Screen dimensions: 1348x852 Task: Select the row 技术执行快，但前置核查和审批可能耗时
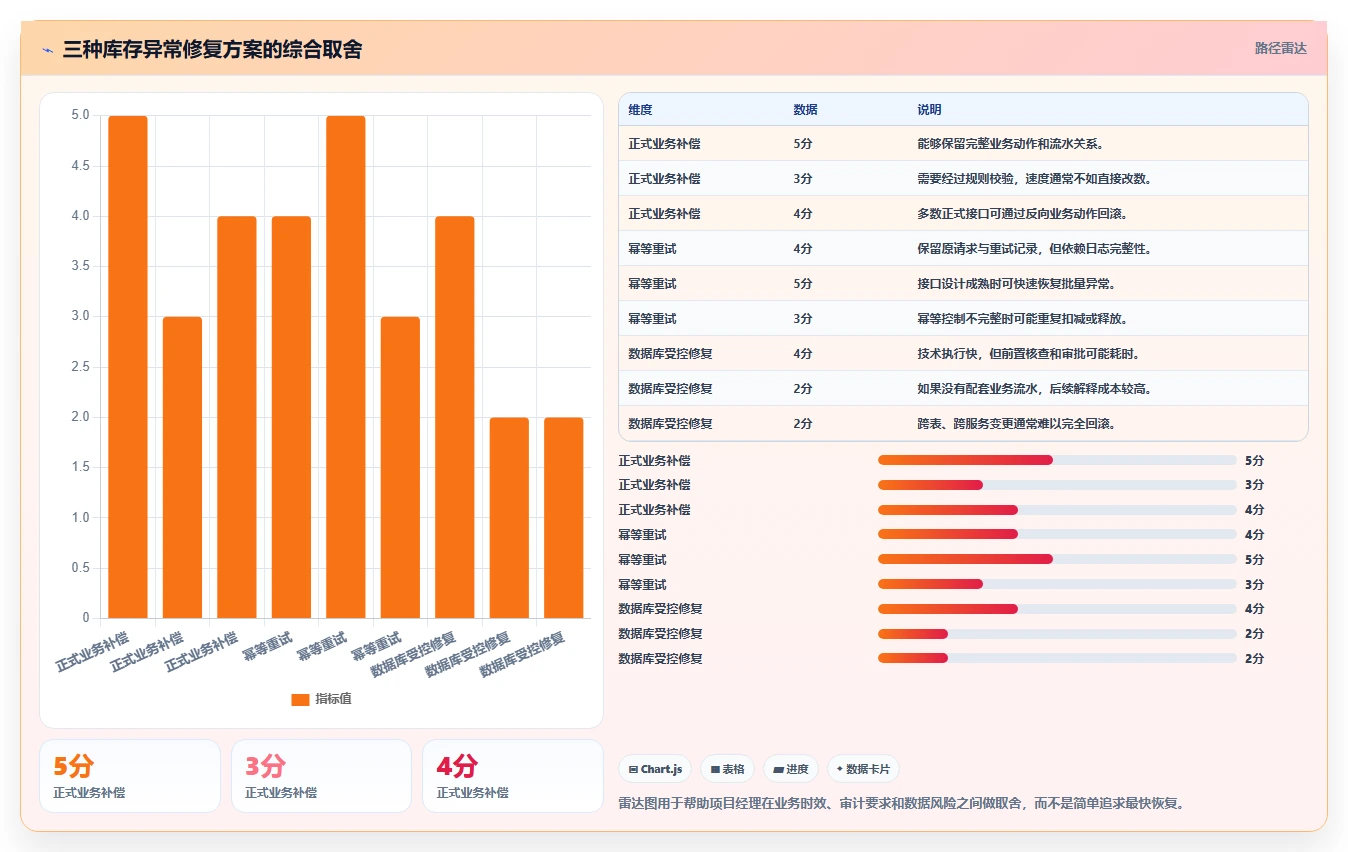pos(963,353)
